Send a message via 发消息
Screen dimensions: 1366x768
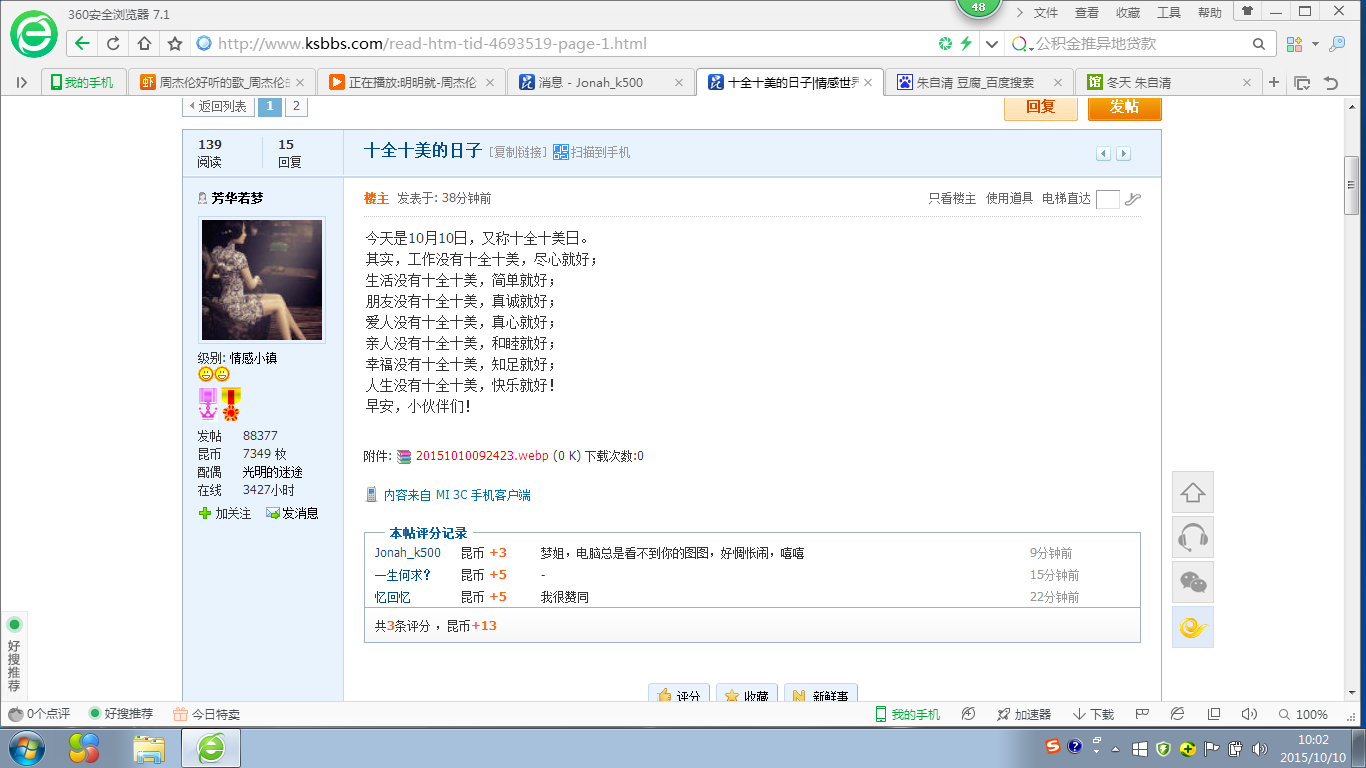pyautogui.click(x=292, y=513)
